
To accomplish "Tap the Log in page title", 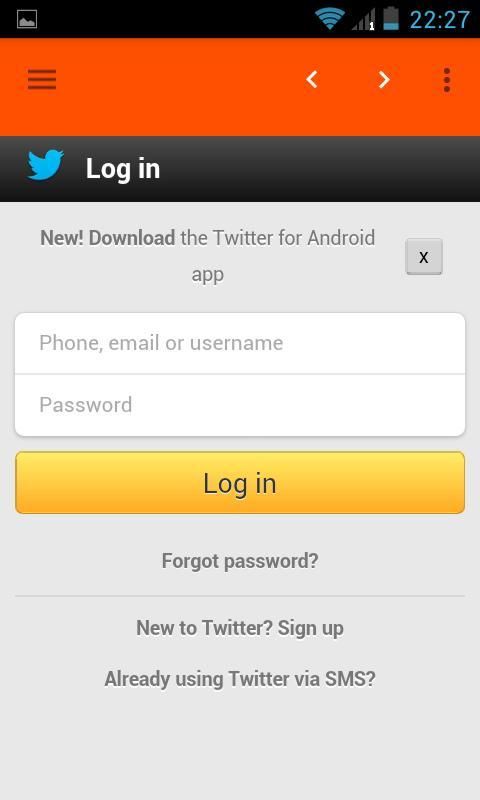I will [123, 169].
